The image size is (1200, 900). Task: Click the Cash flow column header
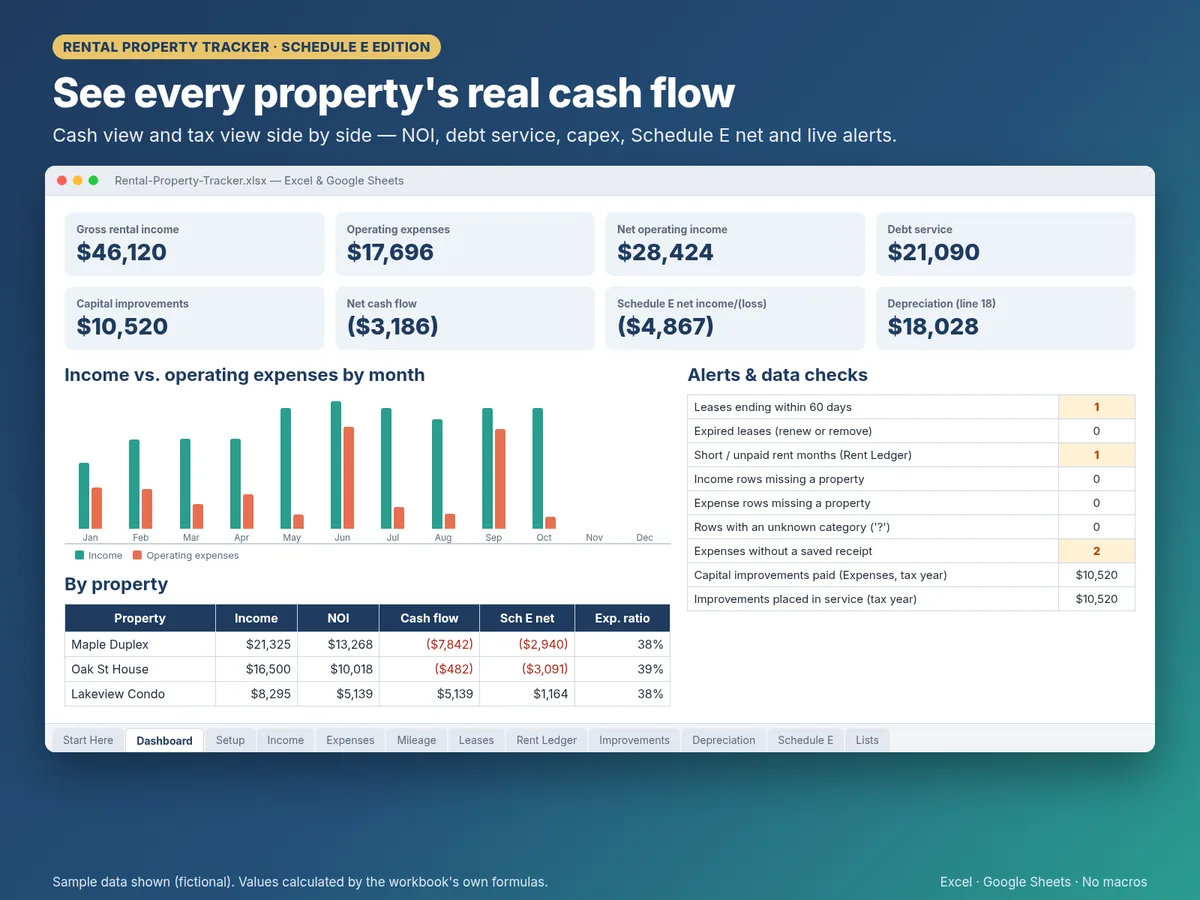[429, 618]
